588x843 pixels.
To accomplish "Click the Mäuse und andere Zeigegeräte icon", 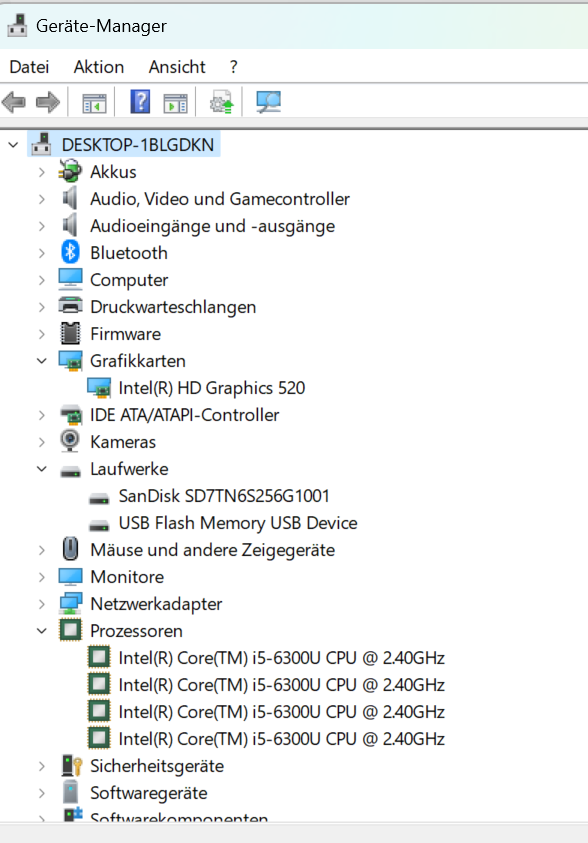I will (70, 549).
